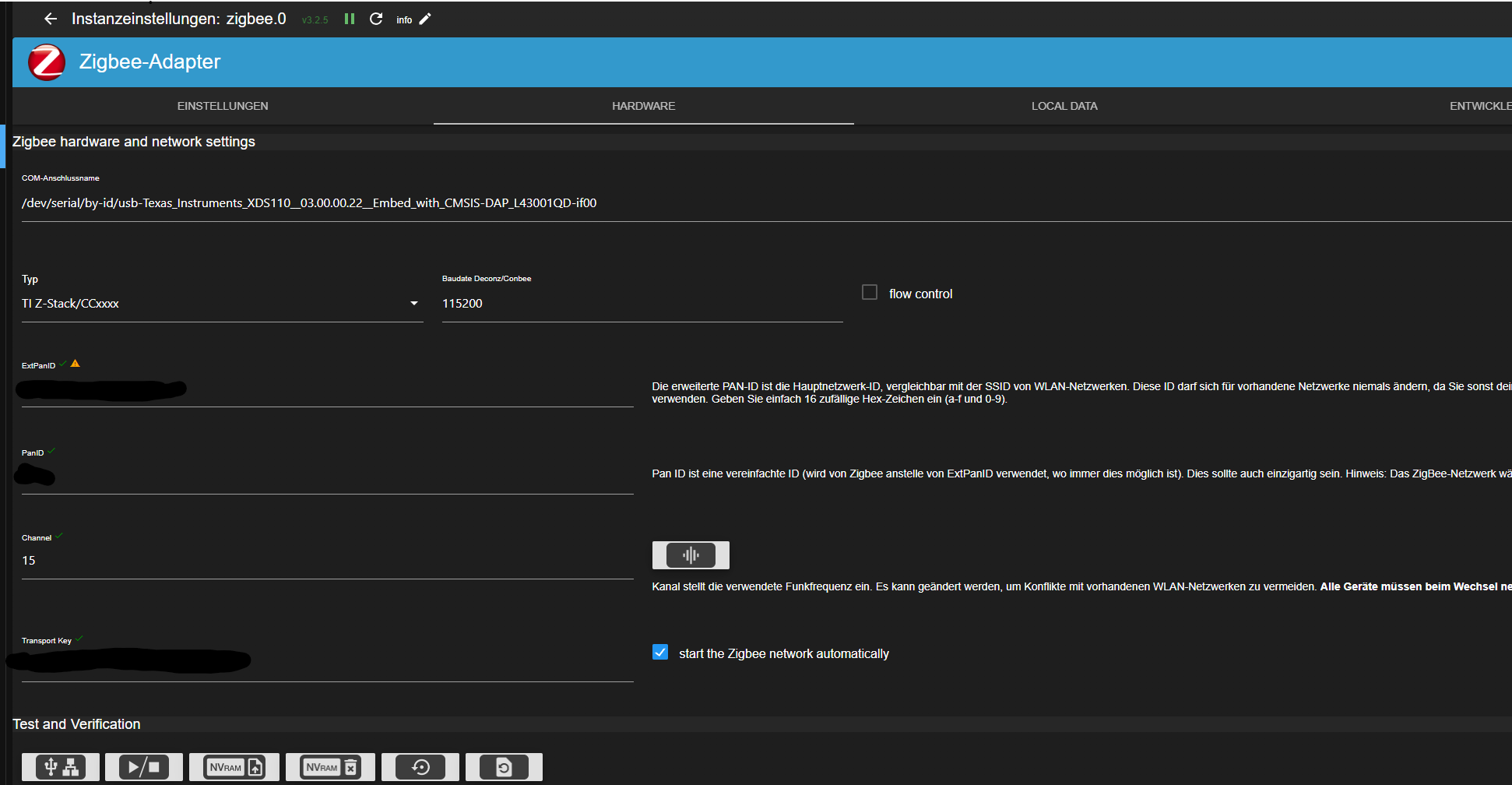Image resolution: width=1512 pixels, height=785 pixels.
Task: Click the Channel field showing 15
Action: pos(328,561)
